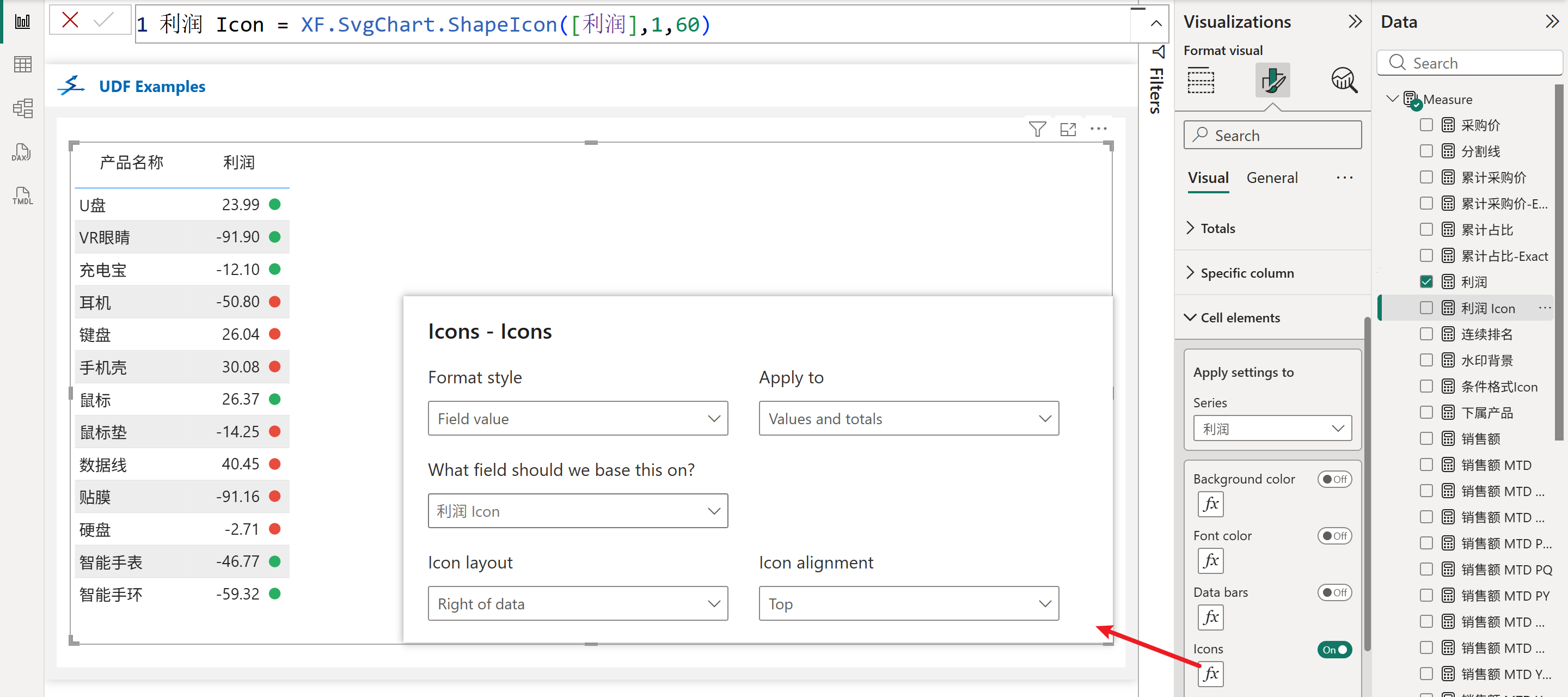Open the DAX query view icon
This screenshot has height=697, width=1568.
(x=22, y=152)
